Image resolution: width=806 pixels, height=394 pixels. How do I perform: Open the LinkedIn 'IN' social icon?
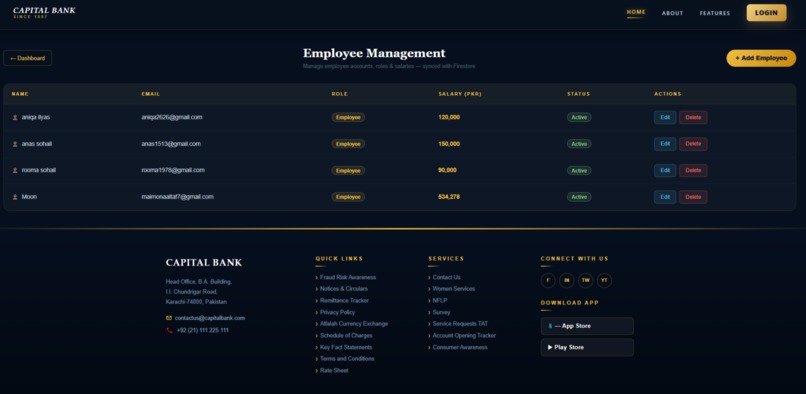coord(566,280)
